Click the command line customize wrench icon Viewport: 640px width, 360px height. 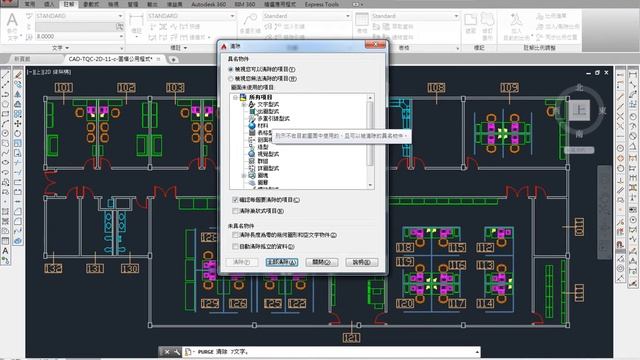(177, 351)
